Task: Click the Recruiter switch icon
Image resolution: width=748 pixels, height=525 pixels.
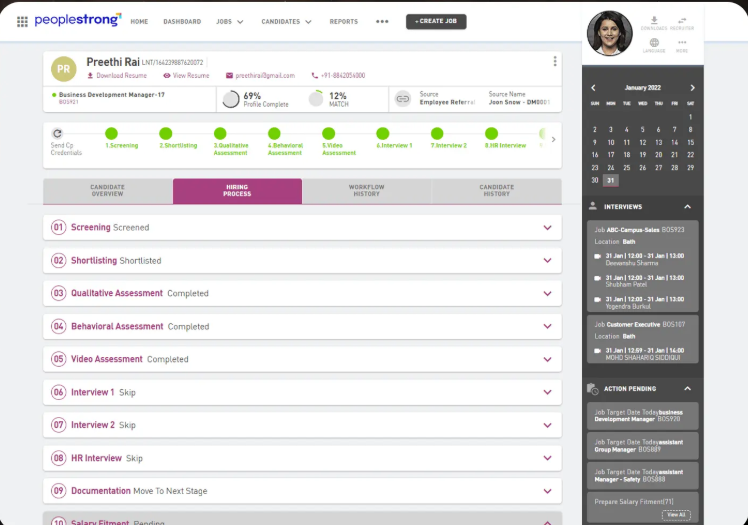Action: click(682, 22)
